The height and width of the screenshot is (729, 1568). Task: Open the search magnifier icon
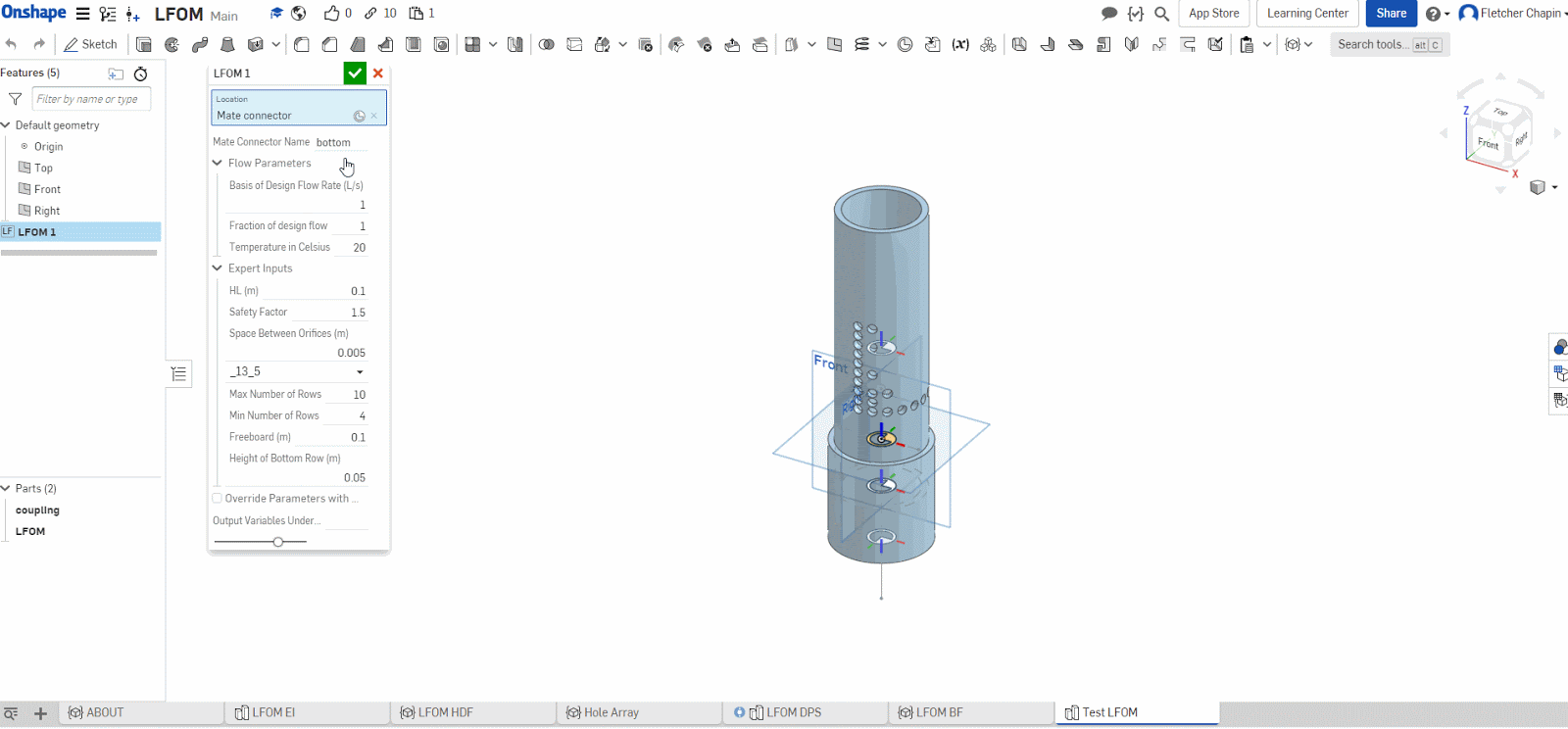point(1161,14)
